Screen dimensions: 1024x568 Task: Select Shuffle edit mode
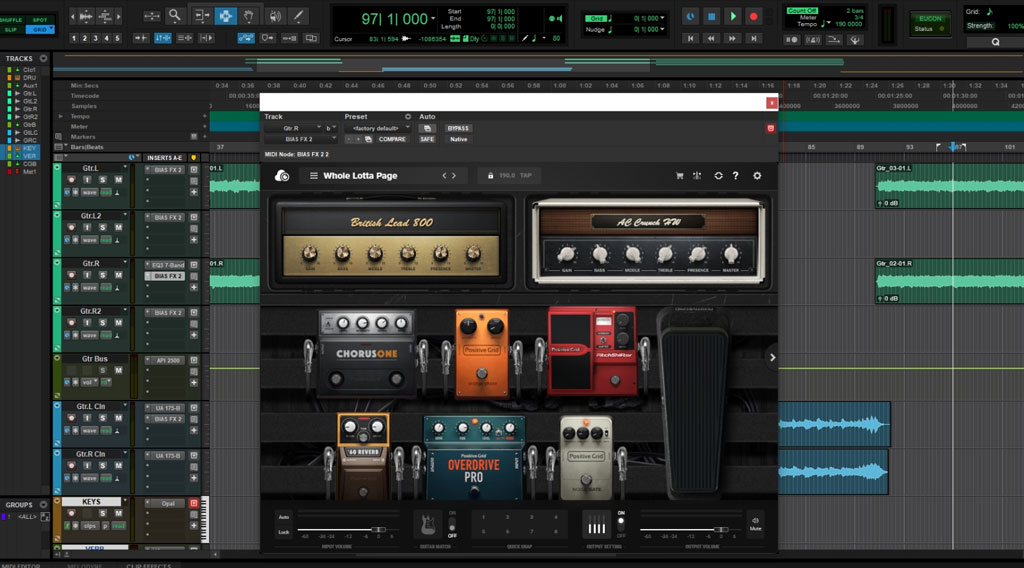pyautogui.click(x=12, y=20)
